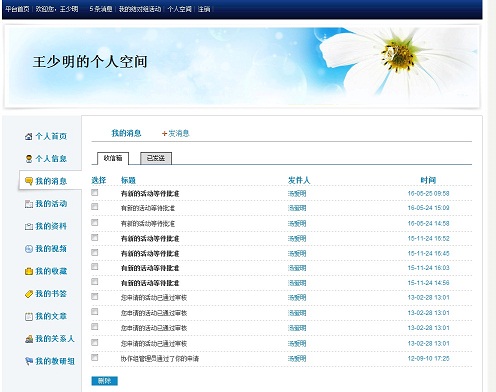Select the 我的消息 heading tab above the list
The width and height of the screenshot is (496, 392).
126,133
